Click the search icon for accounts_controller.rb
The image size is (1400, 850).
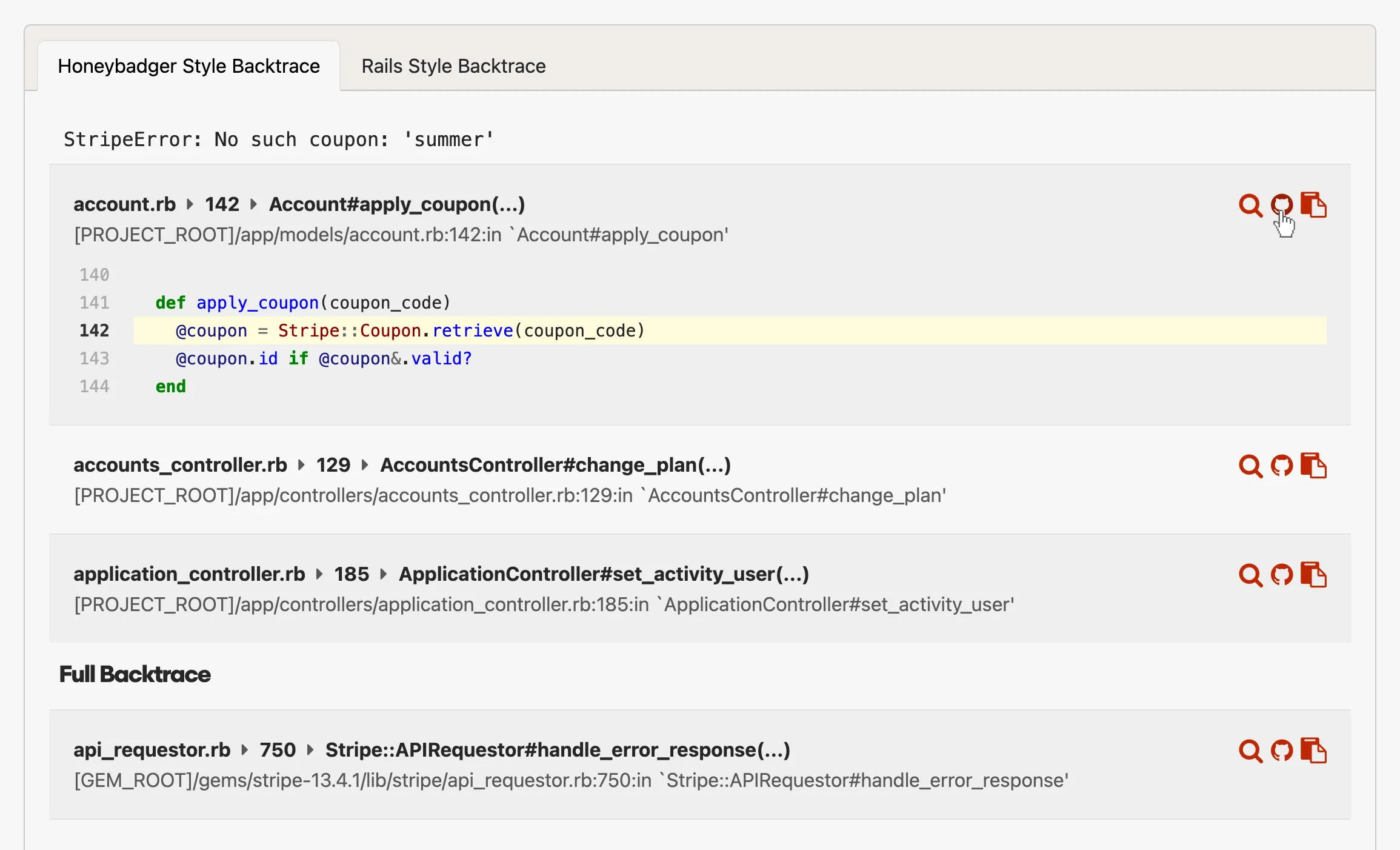click(1249, 467)
